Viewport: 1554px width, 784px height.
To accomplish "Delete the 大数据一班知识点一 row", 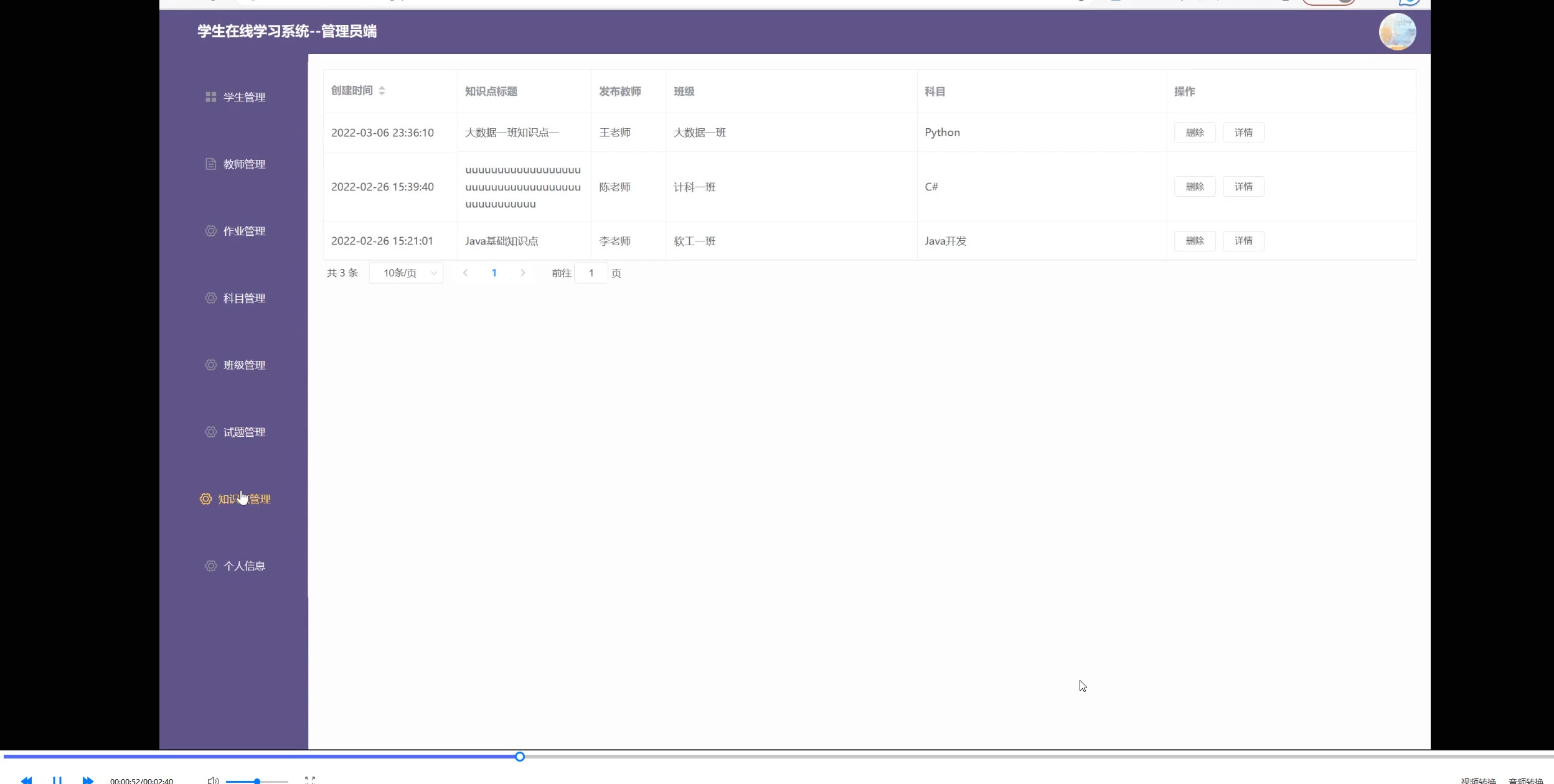I will [1194, 133].
